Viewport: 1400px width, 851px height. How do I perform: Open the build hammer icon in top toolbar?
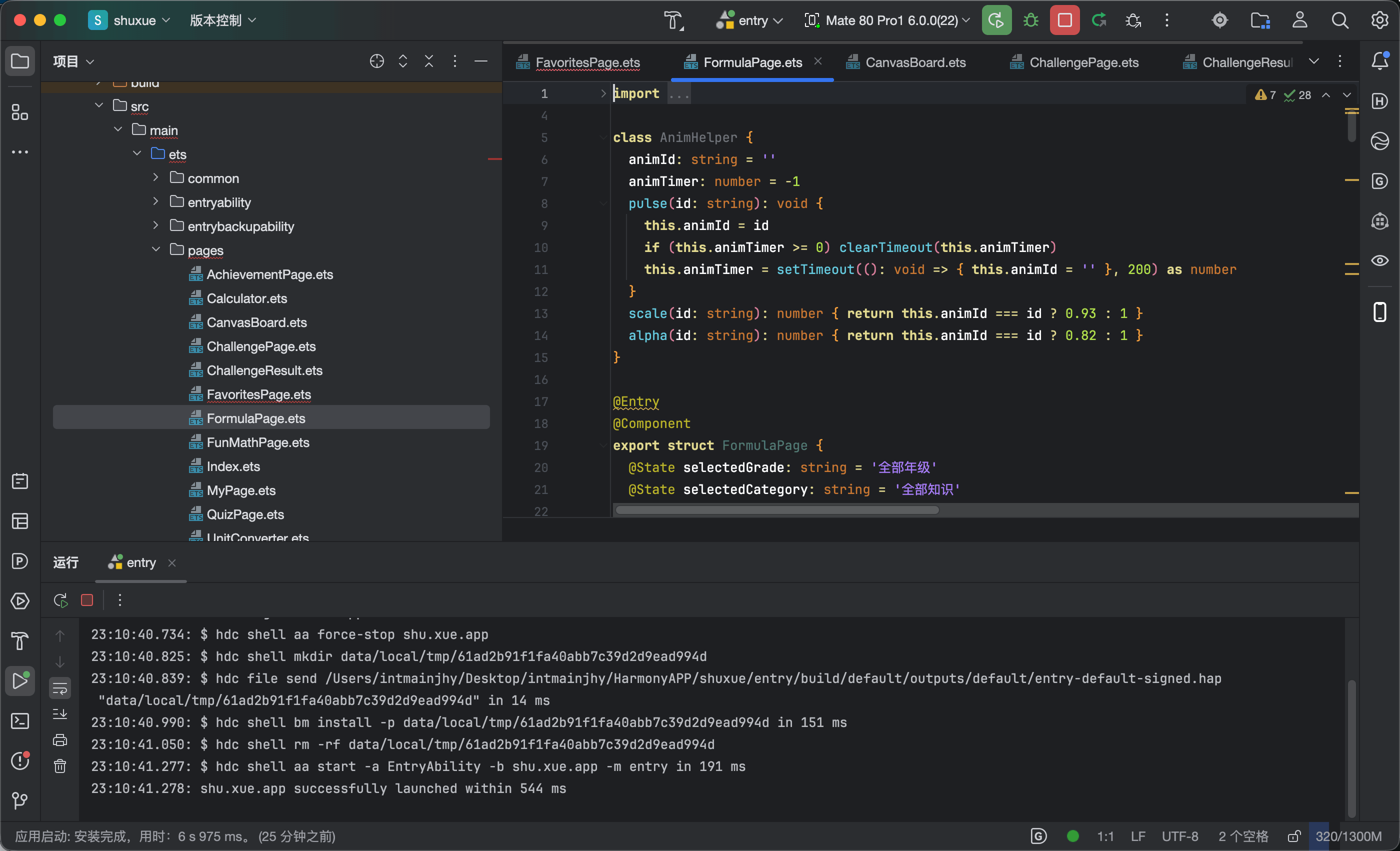674,20
